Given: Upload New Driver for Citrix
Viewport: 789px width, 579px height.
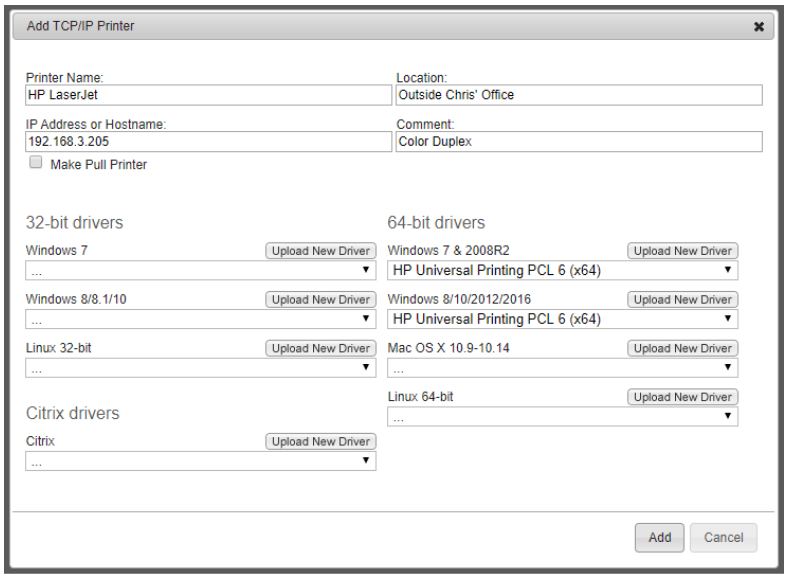Looking at the screenshot, I should coord(320,442).
